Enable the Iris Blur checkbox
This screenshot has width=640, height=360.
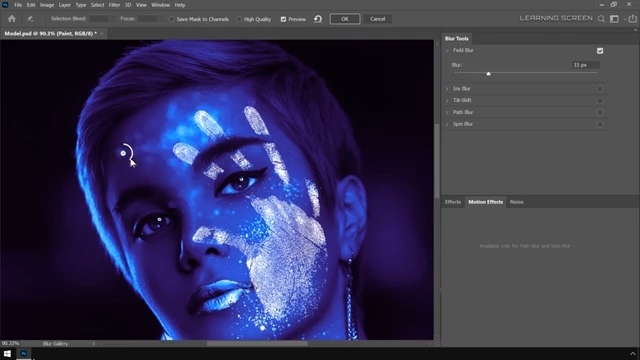600,89
